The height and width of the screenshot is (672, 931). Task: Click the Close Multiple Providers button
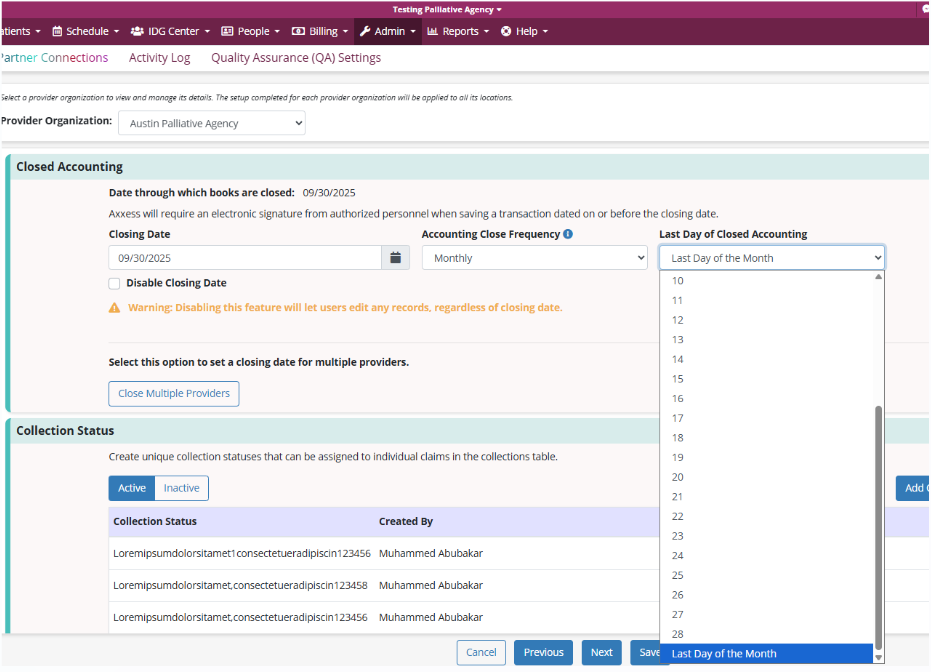[x=173, y=394]
